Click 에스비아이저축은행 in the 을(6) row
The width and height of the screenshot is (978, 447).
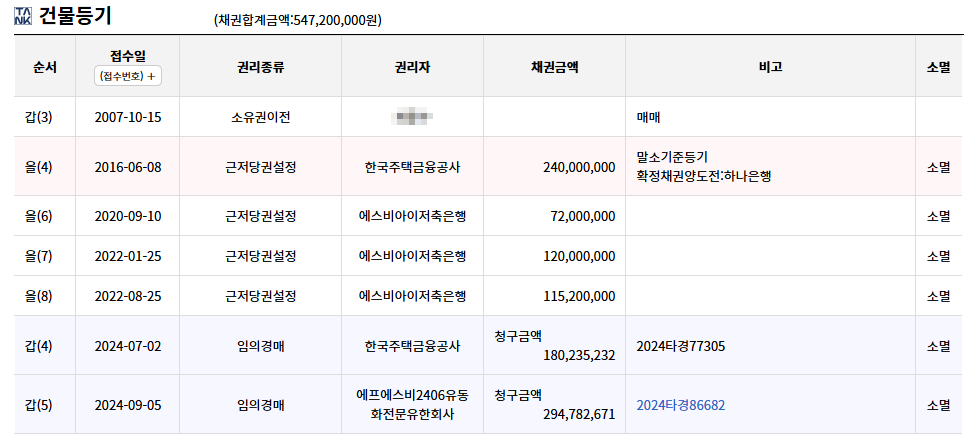click(412, 216)
